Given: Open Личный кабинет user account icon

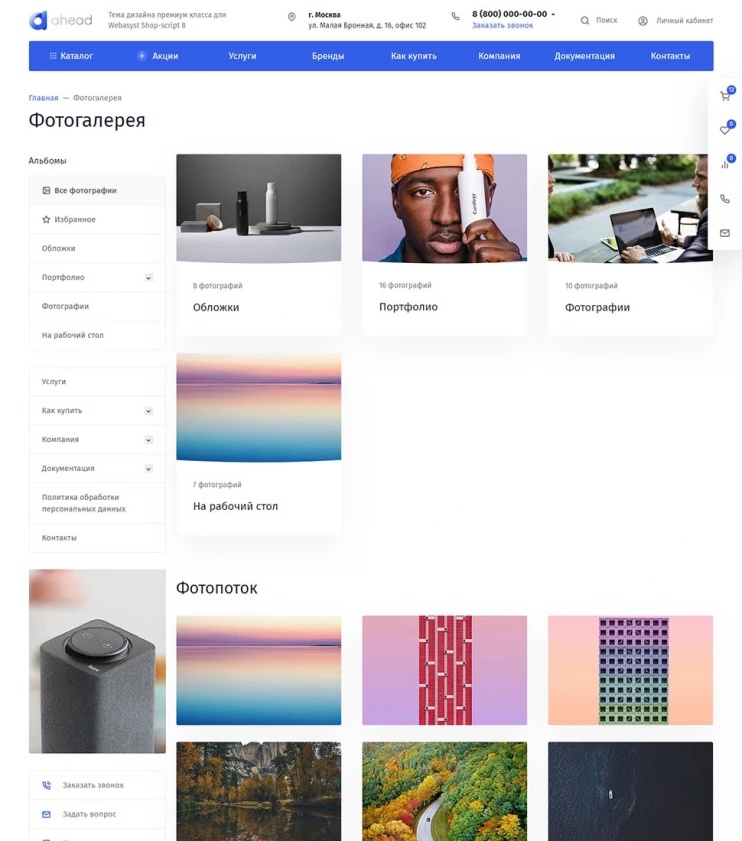Looking at the screenshot, I should [643, 20].
